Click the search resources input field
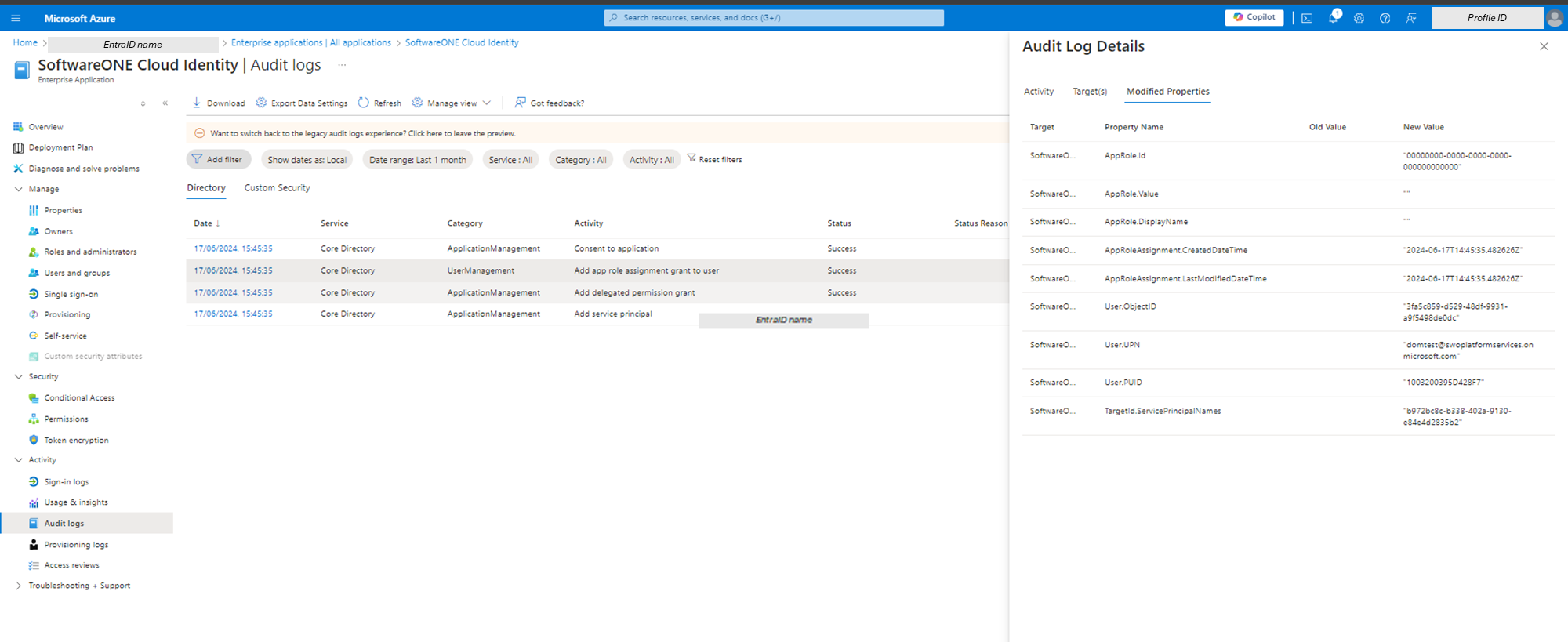1568x642 pixels. pyautogui.click(x=774, y=17)
